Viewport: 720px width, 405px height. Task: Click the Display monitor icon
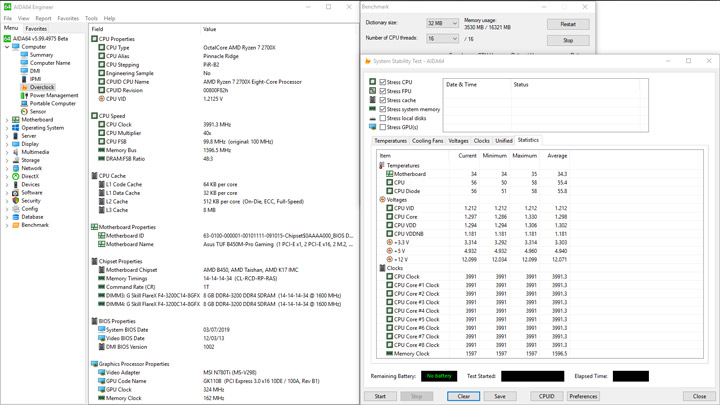16,144
